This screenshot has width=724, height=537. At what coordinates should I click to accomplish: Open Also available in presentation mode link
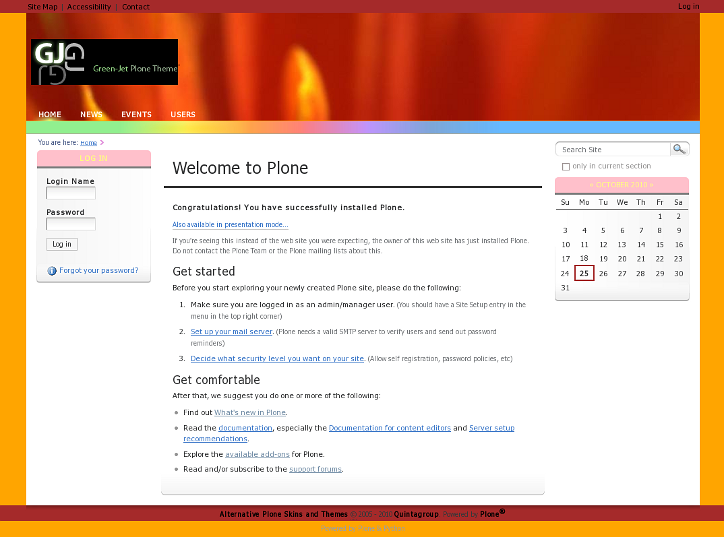230,224
